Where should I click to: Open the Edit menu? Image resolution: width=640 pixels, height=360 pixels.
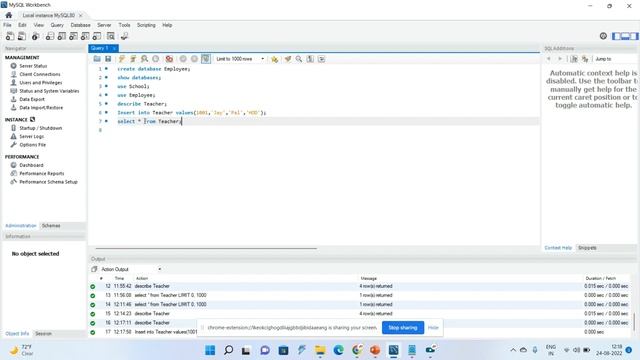[22, 25]
